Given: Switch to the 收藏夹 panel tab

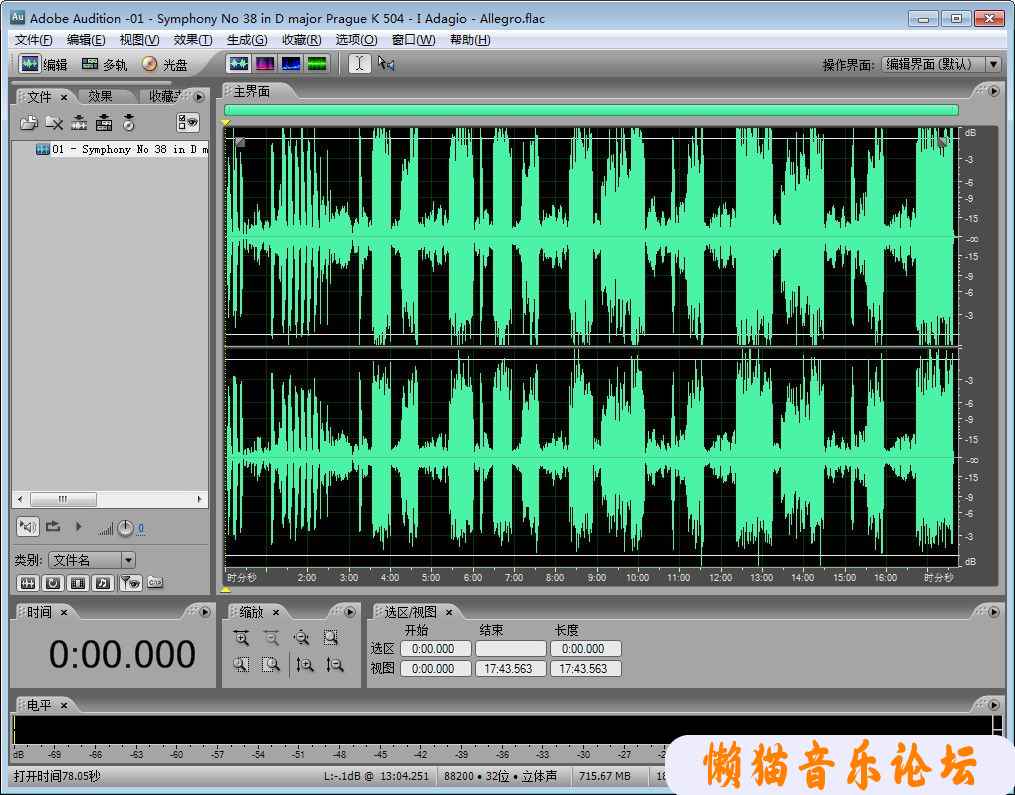Looking at the screenshot, I should [x=166, y=96].
